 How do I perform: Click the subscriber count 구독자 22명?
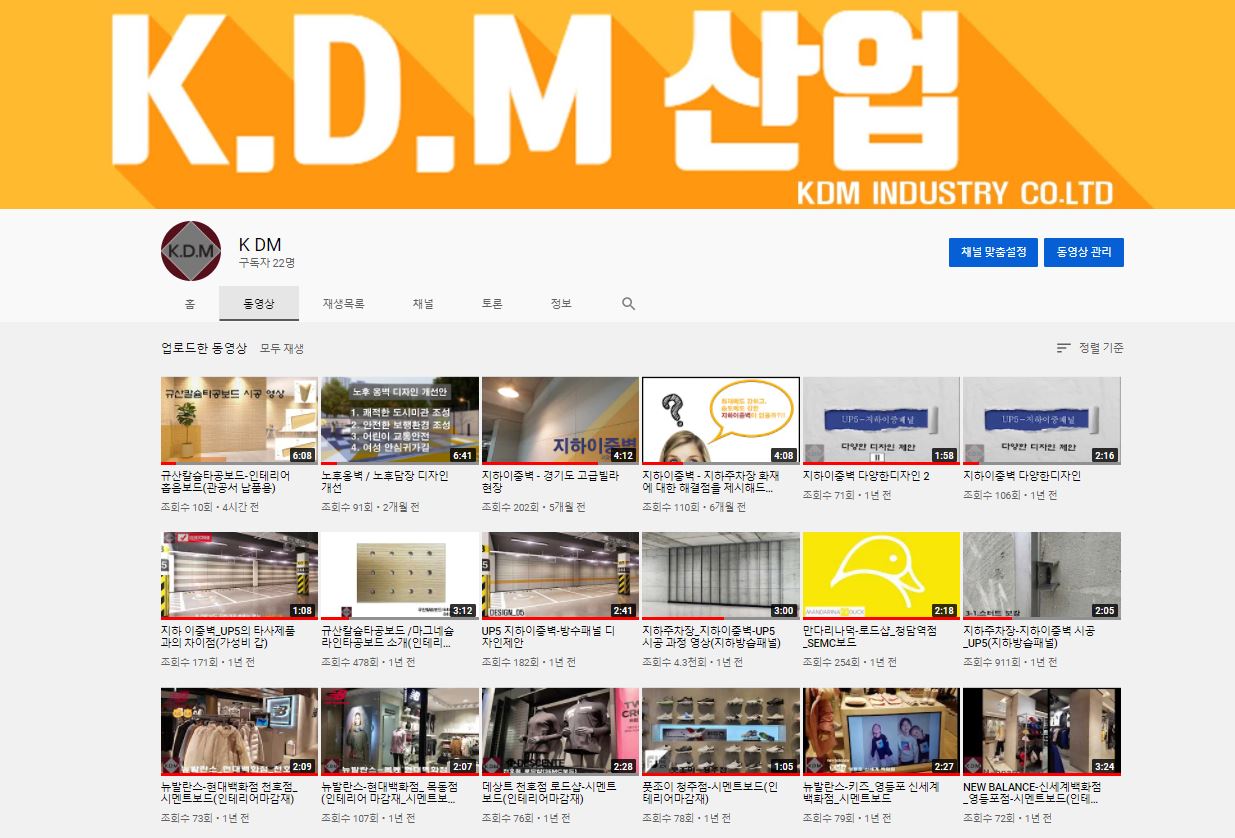pos(267,263)
